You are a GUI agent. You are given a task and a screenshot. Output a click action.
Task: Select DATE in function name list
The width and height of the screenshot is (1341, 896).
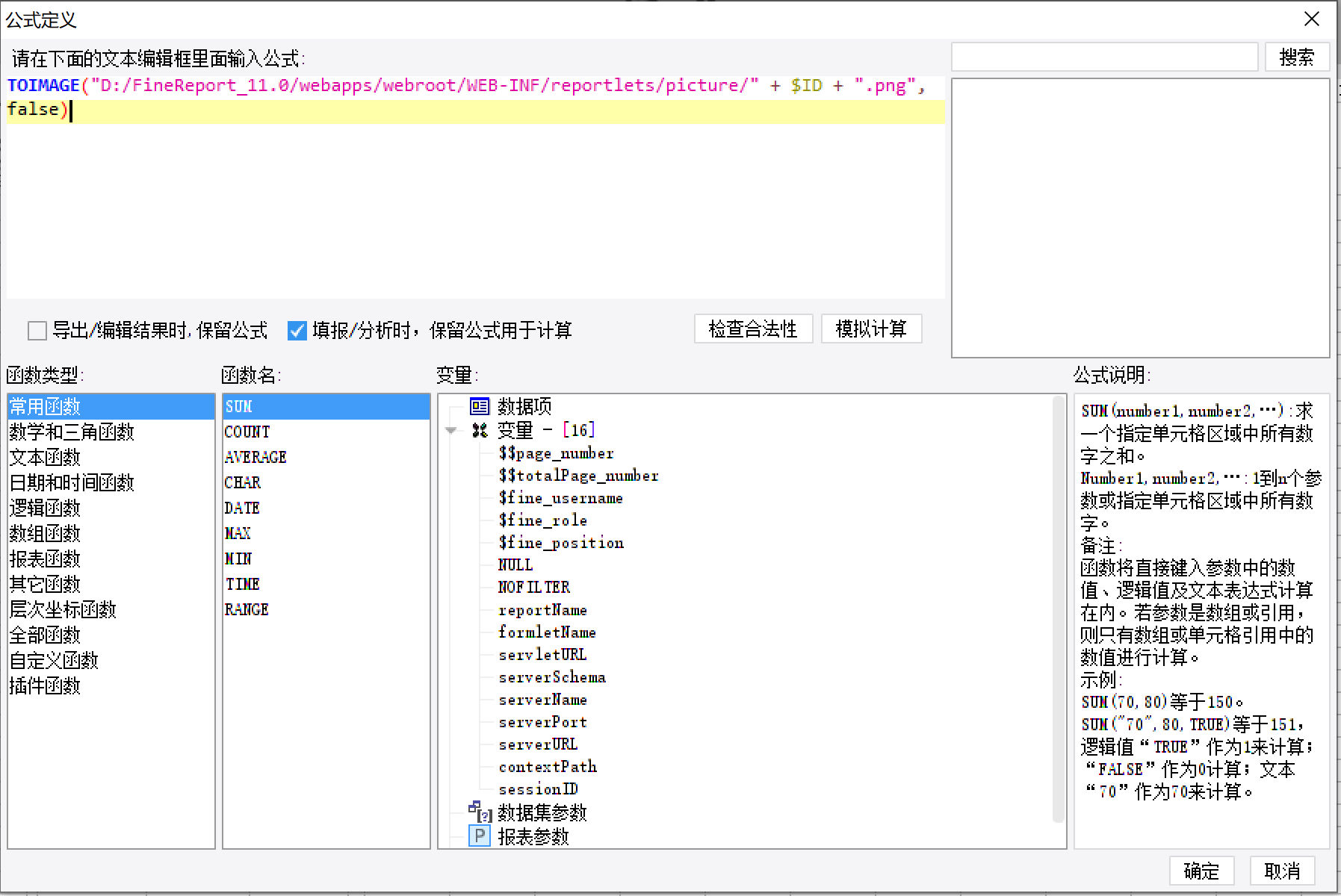[326, 508]
